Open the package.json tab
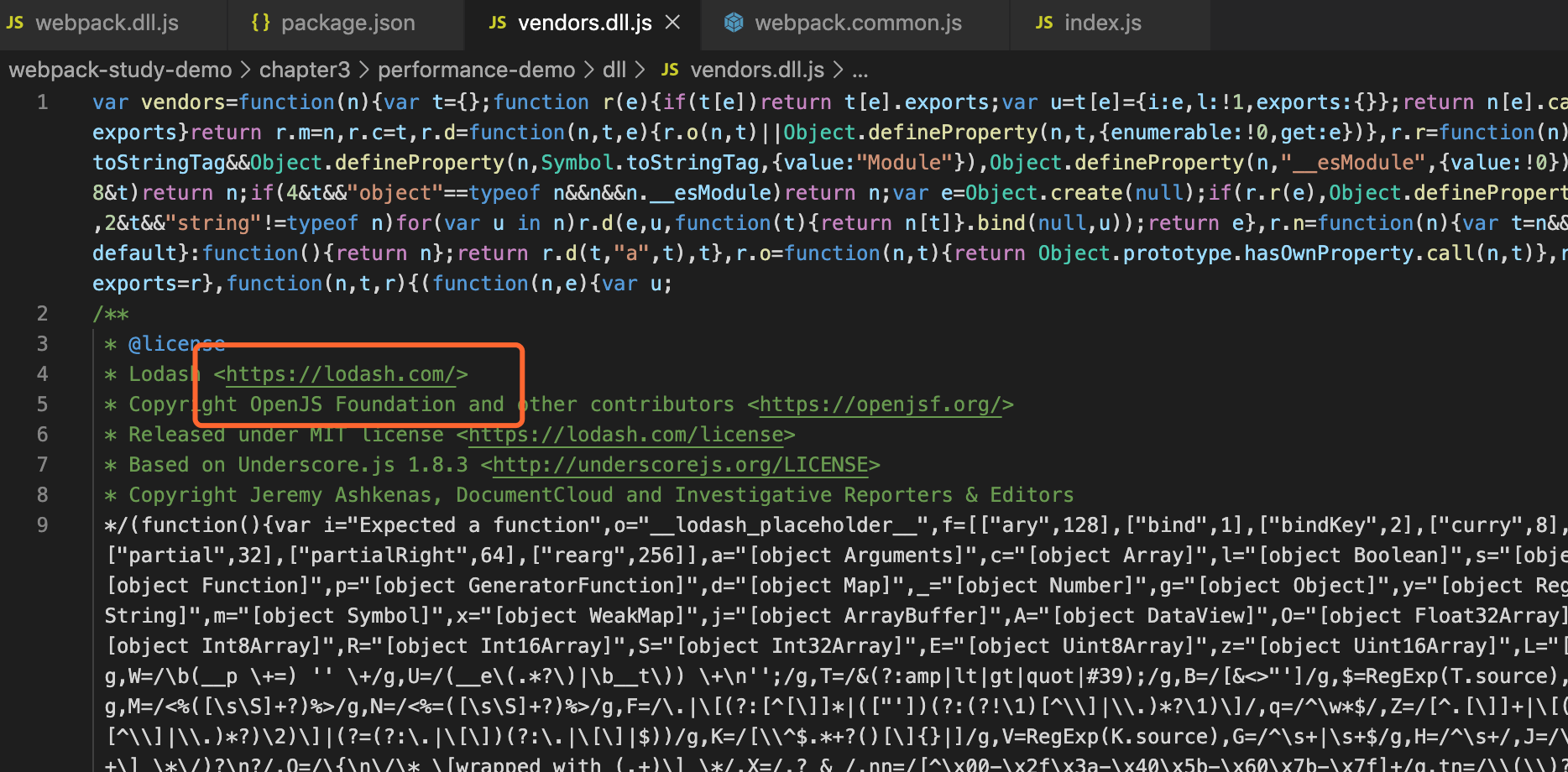The height and width of the screenshot is (772, 1568). pyautogui.click(x=348, y=23)
